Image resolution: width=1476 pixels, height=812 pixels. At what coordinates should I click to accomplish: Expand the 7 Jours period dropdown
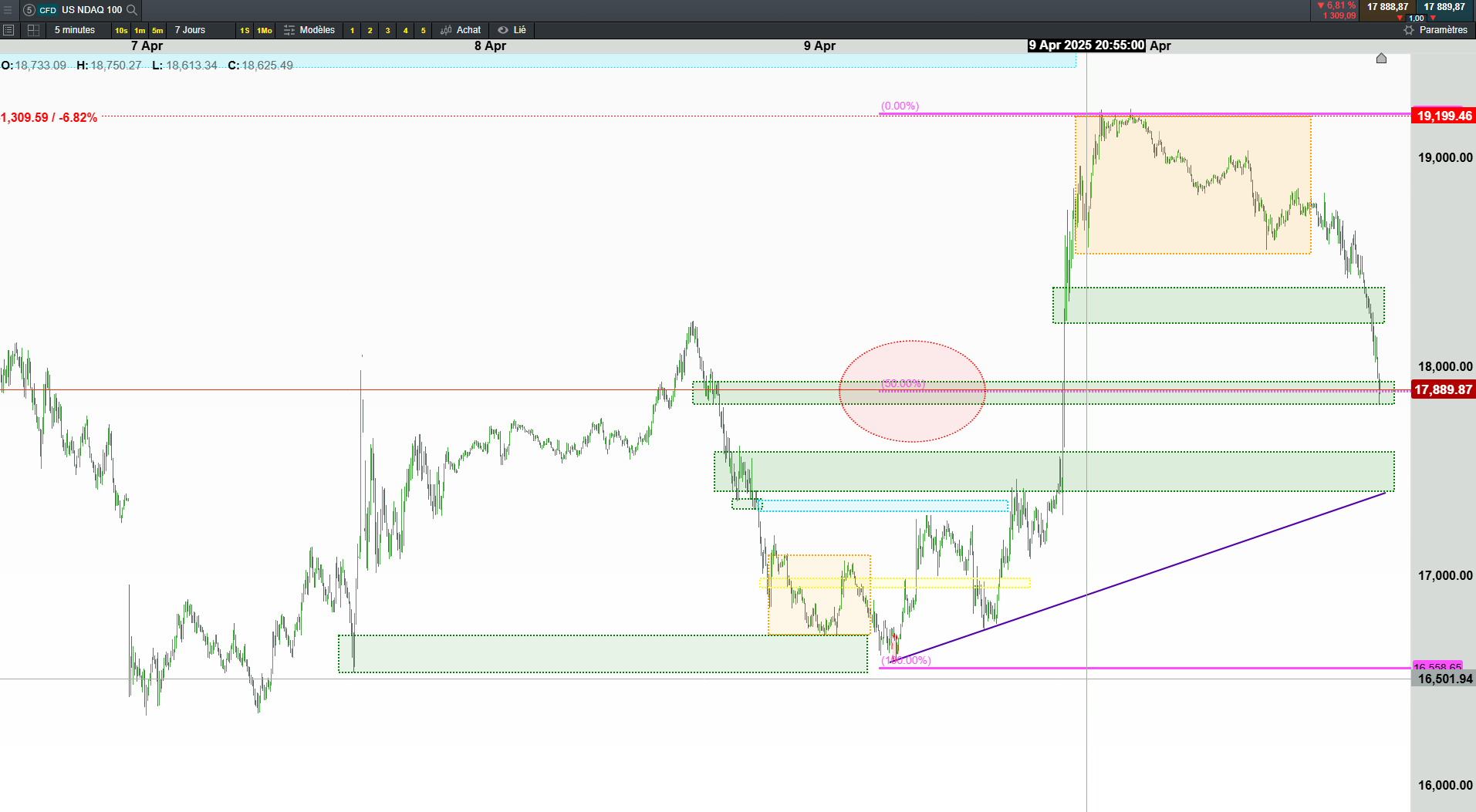pos(190,30)
